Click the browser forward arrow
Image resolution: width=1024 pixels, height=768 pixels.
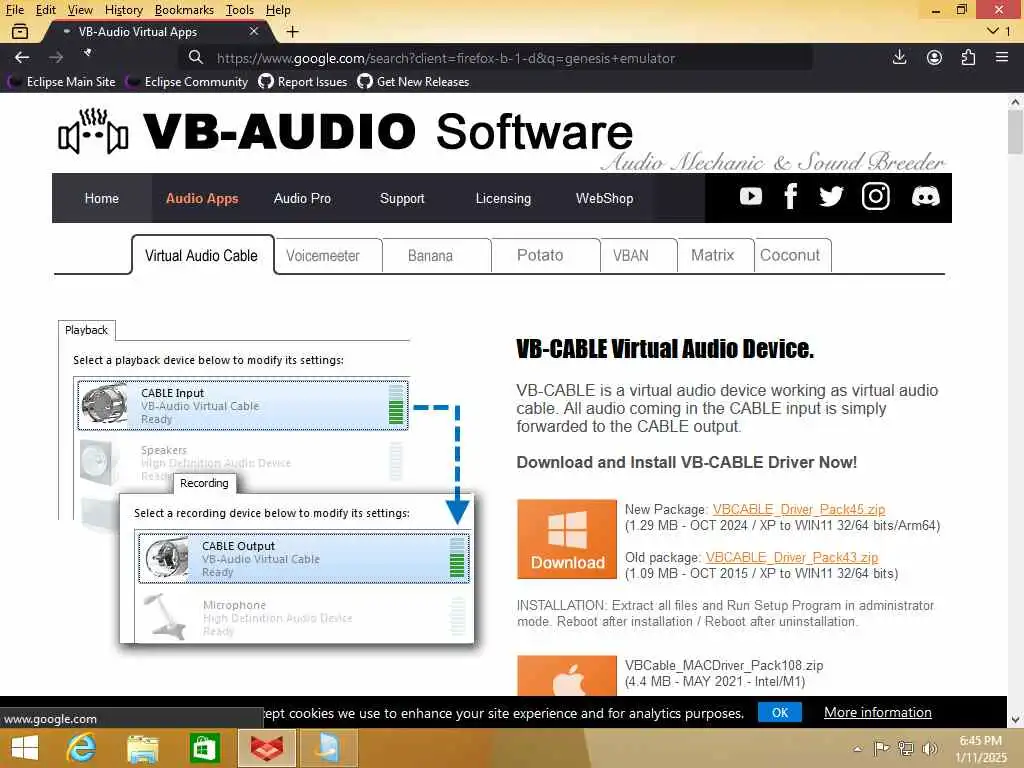[56, 57]
